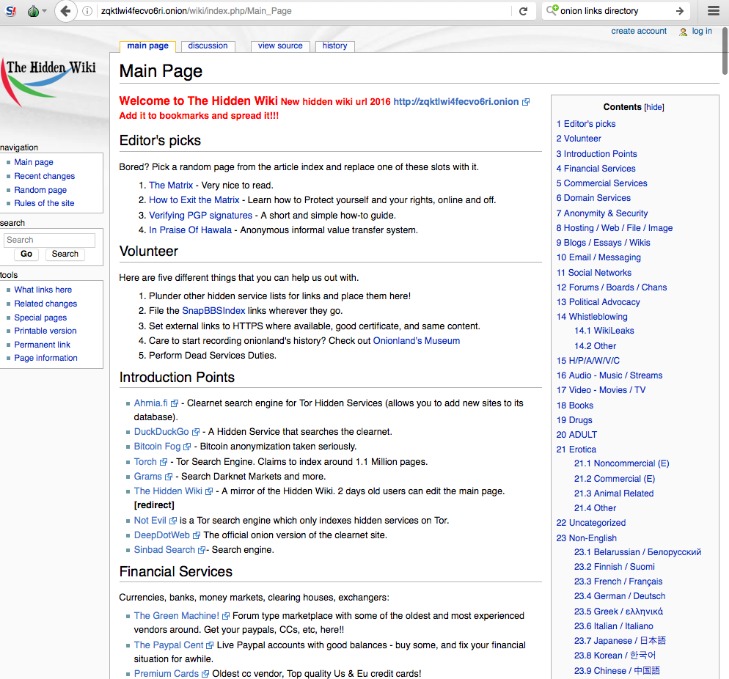Jump to 23.4 German / Deutsch entry
Image resolution: width=729 pixels, height=679 pixels.
click(619, 596)
